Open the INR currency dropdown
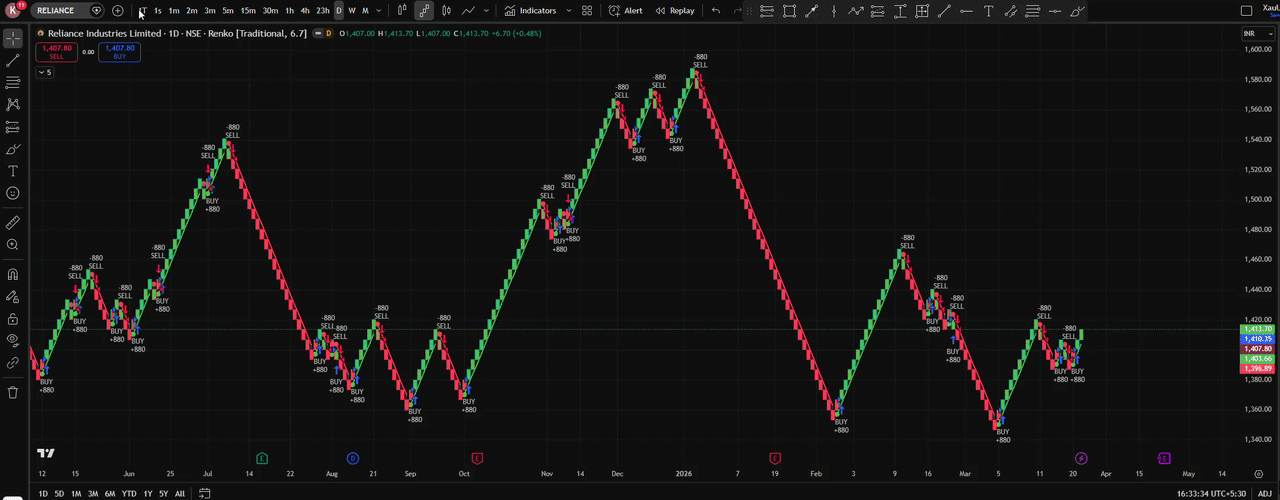The image size is (1280, 500). pyautogui.click(x=1256, y=33)
